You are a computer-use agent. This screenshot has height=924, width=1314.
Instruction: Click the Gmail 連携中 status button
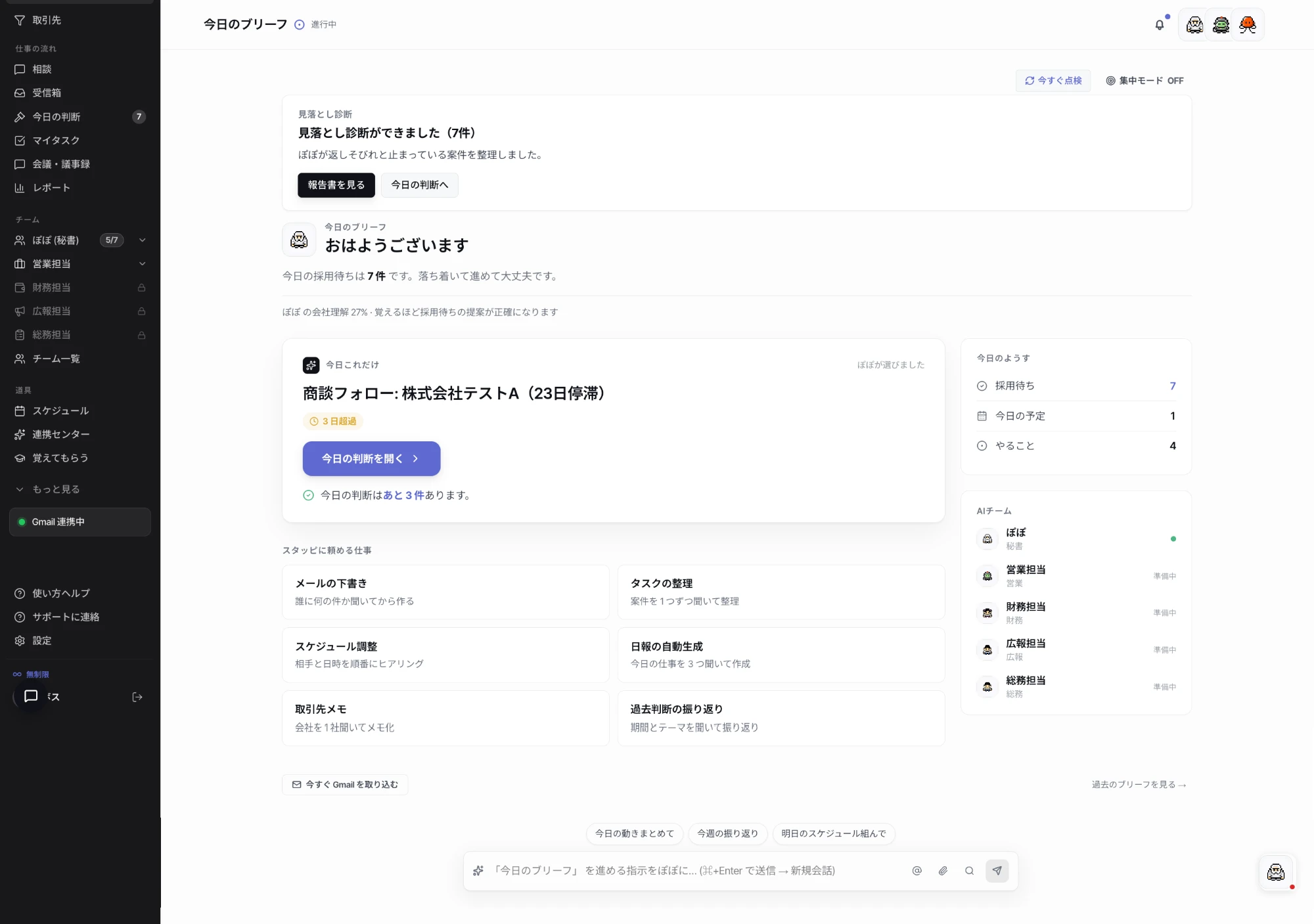80,522
